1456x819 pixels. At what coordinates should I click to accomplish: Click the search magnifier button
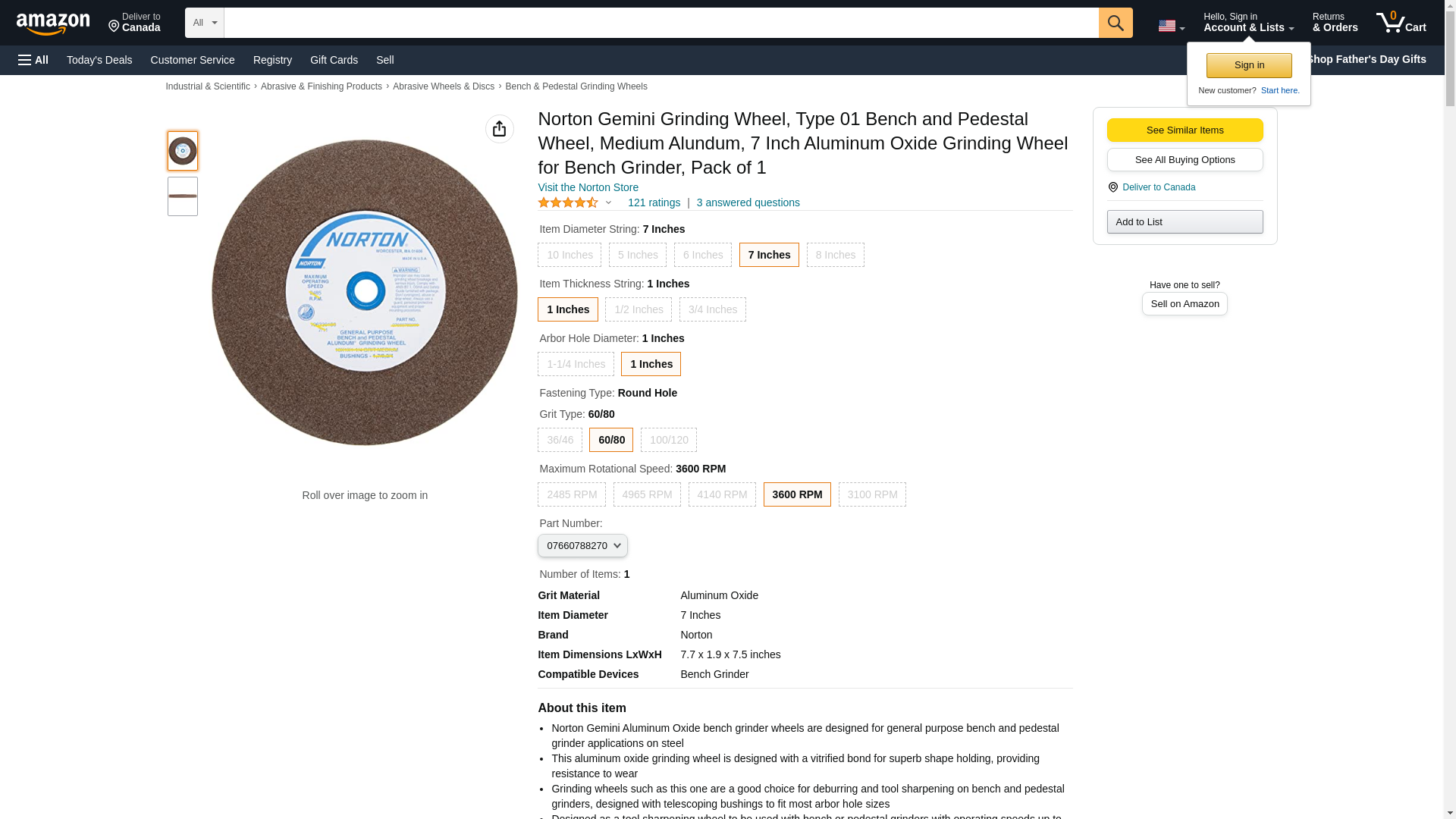click(x=1115, y=23)
